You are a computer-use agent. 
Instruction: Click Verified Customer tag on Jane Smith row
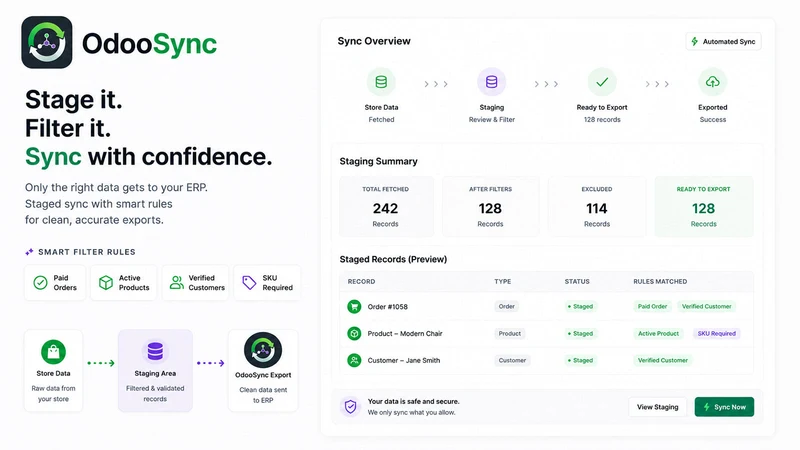pyautogui.click(x=663, y=360)
